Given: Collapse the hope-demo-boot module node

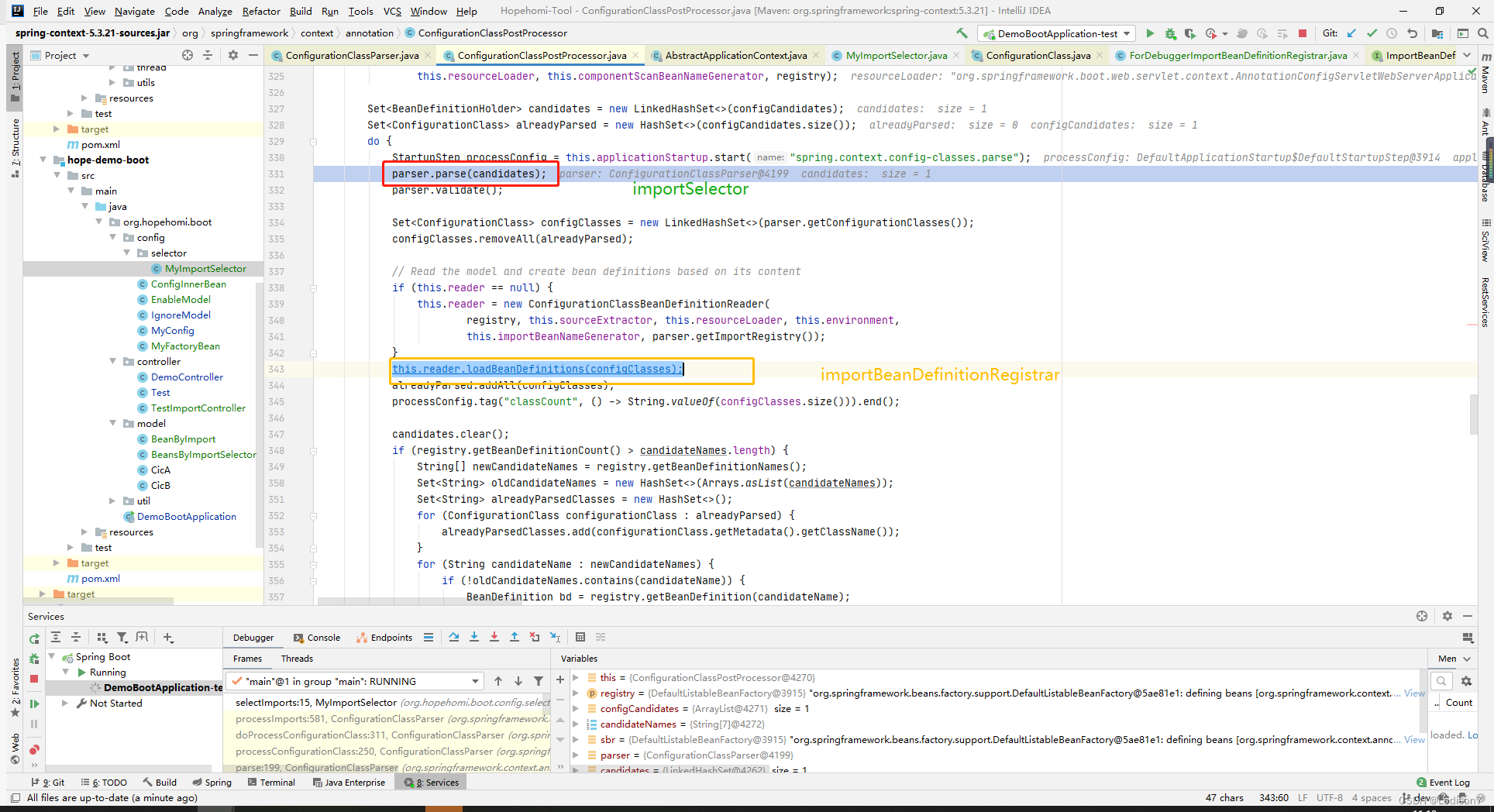Looking at the screenshot, I should [x=43, y=160].
